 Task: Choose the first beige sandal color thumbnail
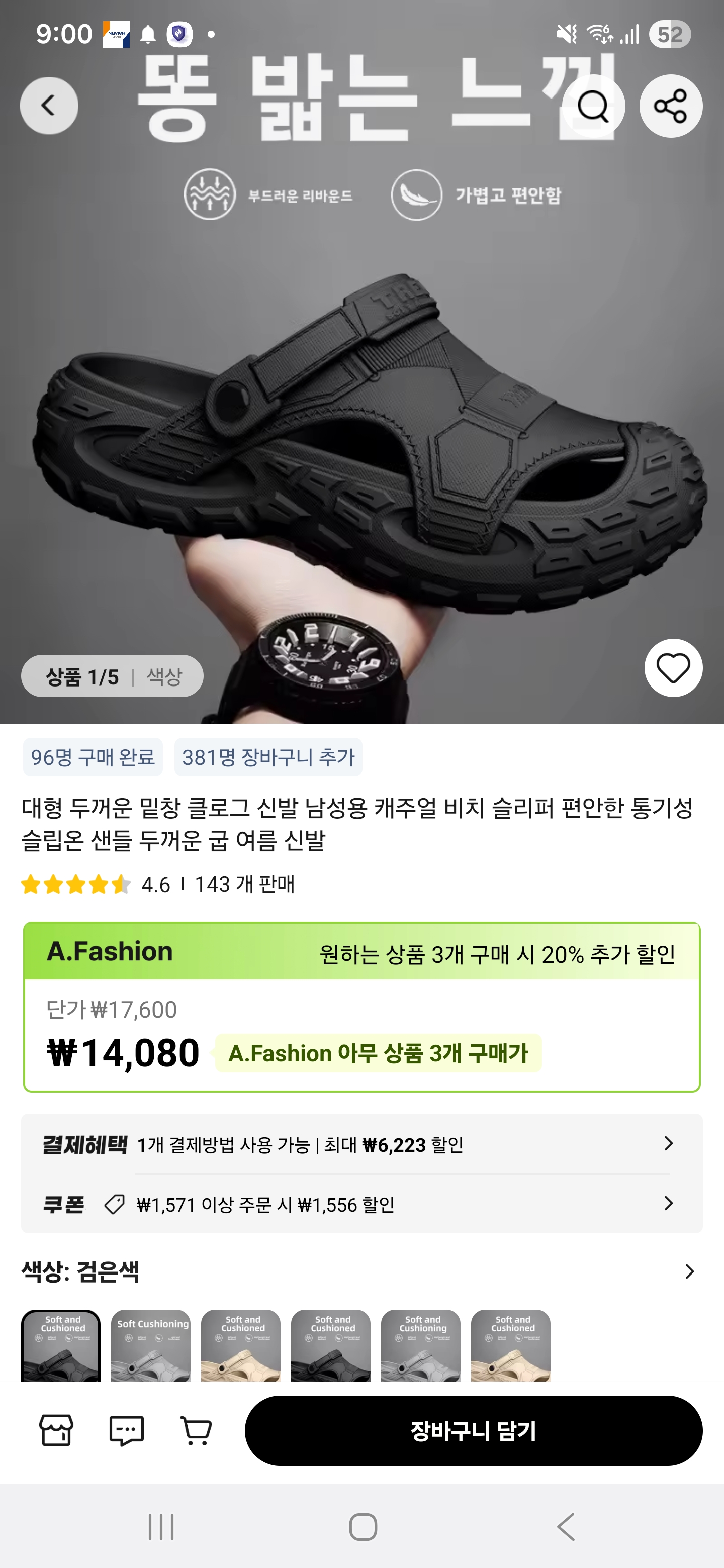[240, 1345]
